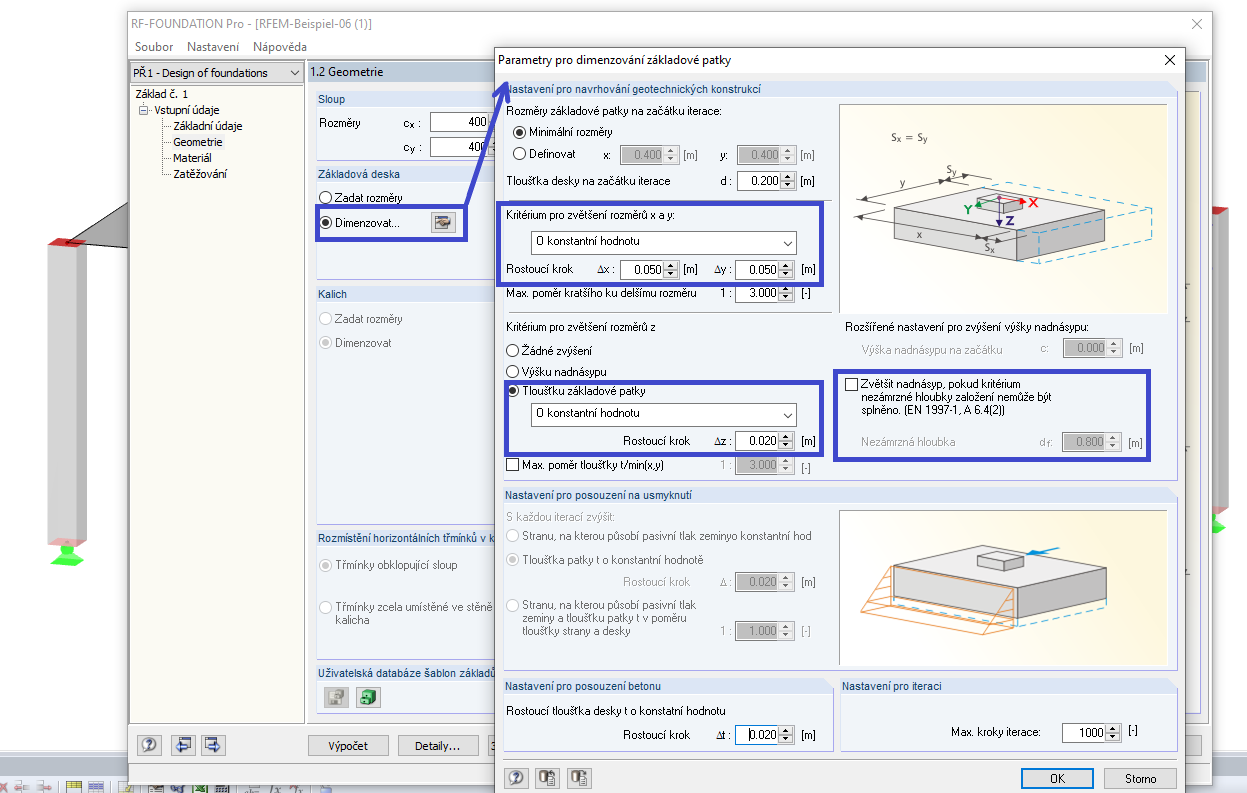
Task: Close the Parametry pro dimenzování dialog
Action: tap(1169, 60)
